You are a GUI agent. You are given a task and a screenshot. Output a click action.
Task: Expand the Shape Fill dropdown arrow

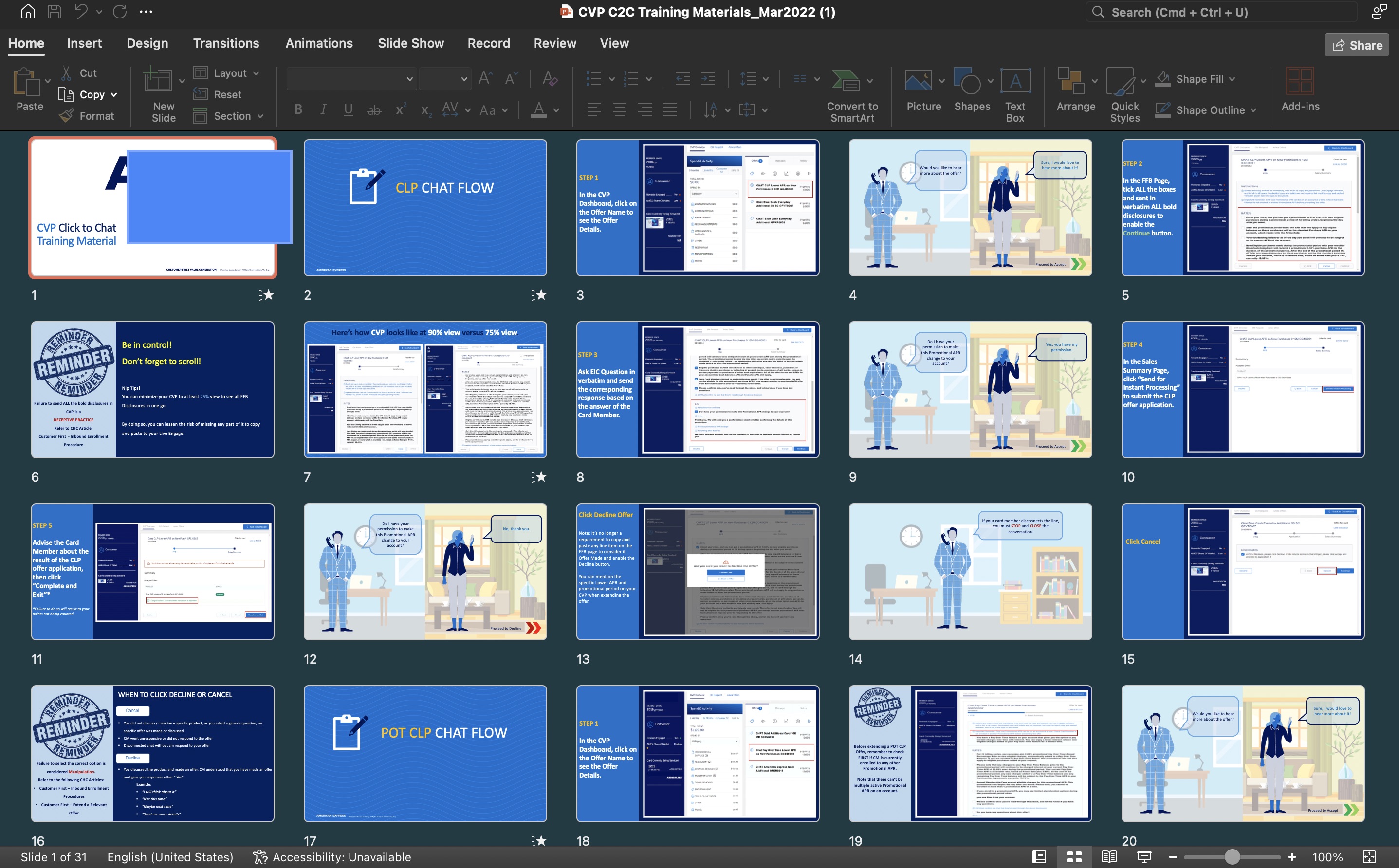pyautogui.click(x=1233, y=79)
